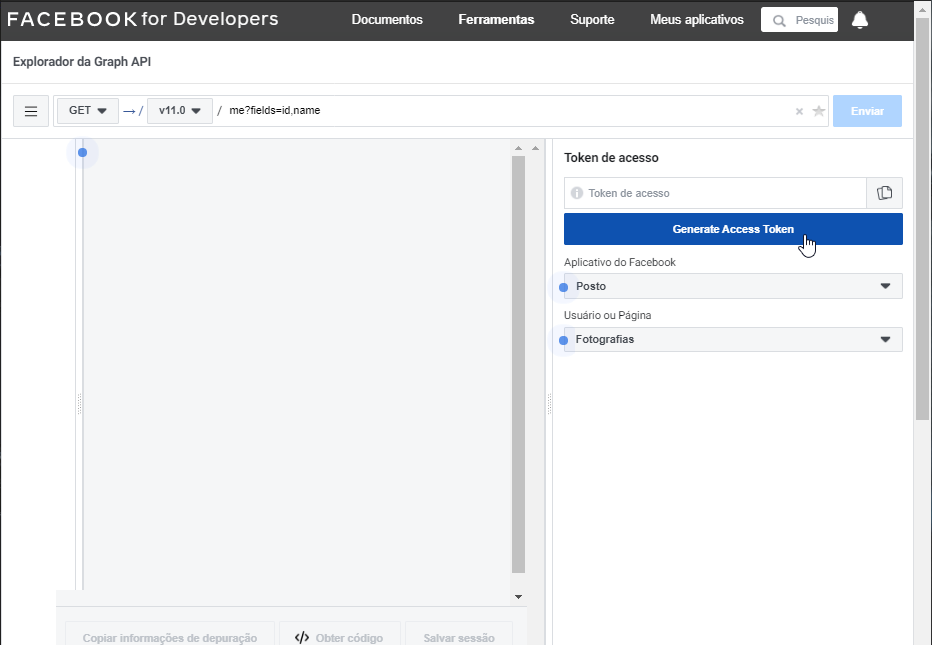Open the GET method dropdown
Viewport: 932px width, 645px height.
(88, 111)
